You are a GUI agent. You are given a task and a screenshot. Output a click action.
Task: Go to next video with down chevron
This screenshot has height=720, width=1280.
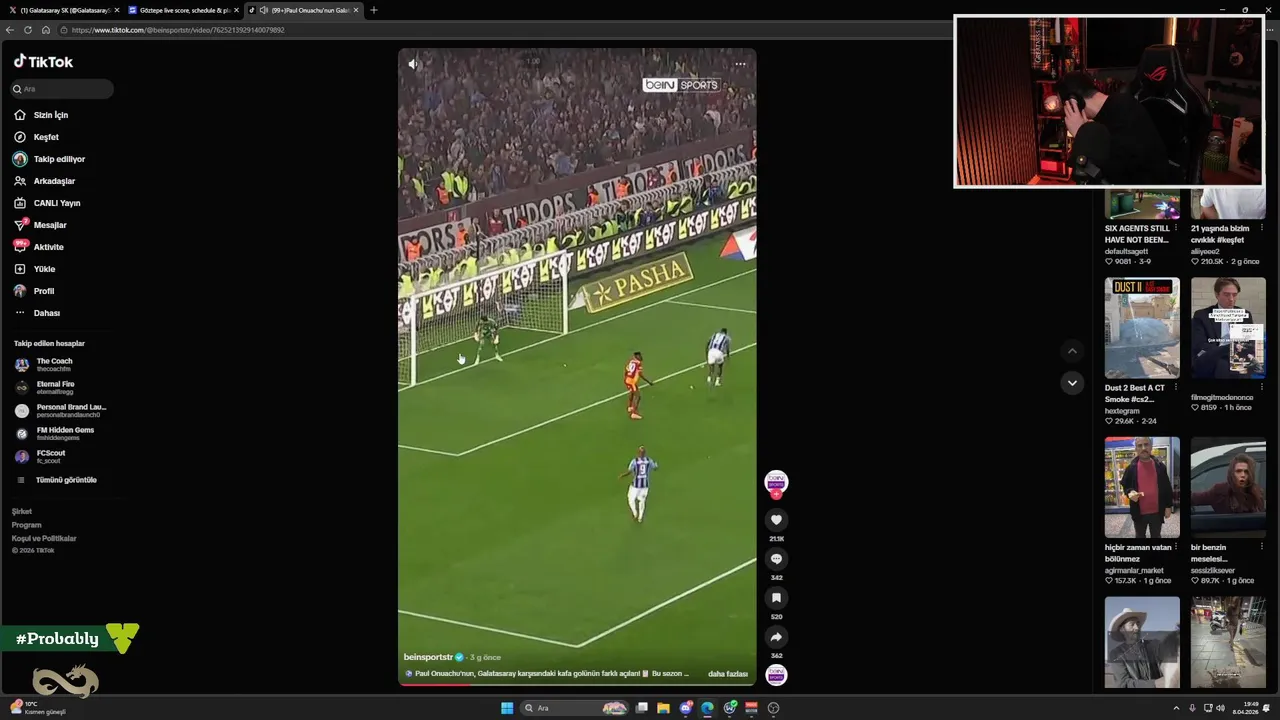point(1072,383)
